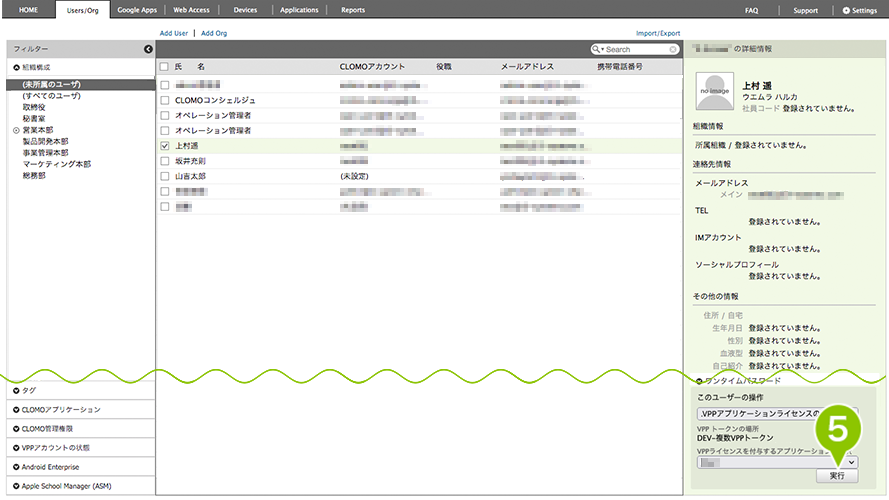The width and height of the screenshot is (889, 500).
Task: Click the 営業本部 expand circle icon
Action: 15,130
